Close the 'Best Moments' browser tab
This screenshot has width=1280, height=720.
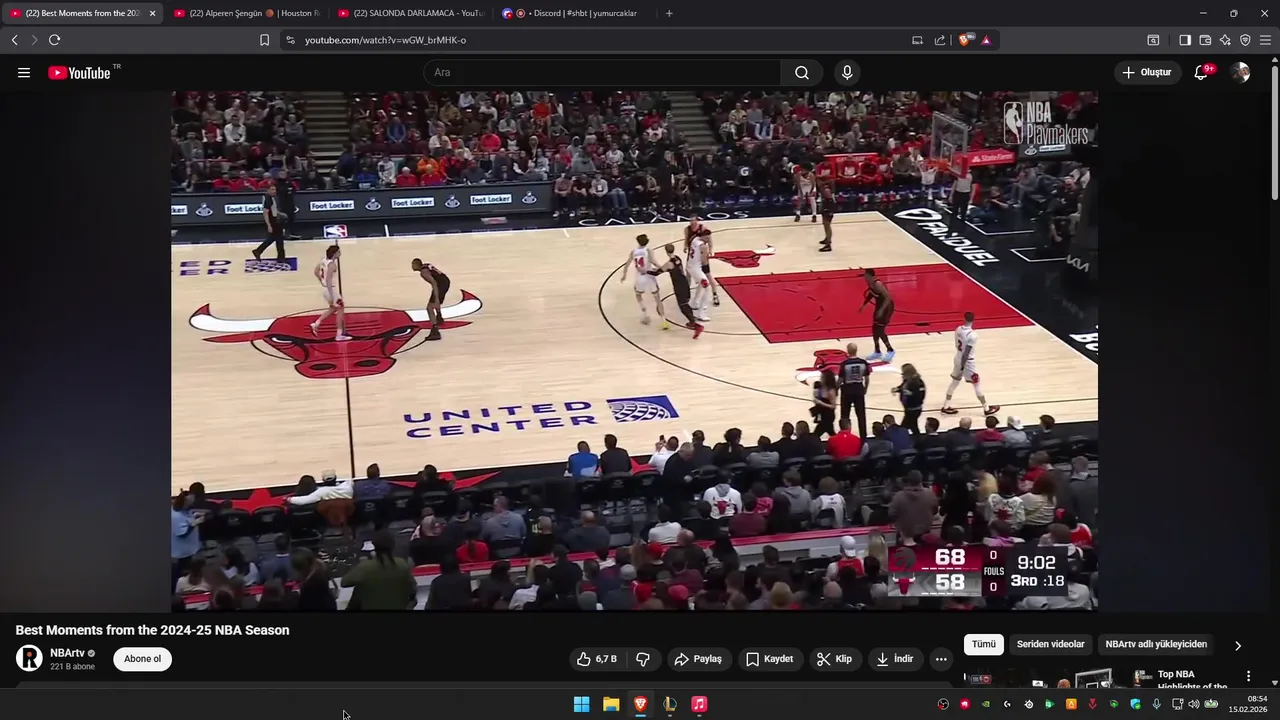[152, 13]
